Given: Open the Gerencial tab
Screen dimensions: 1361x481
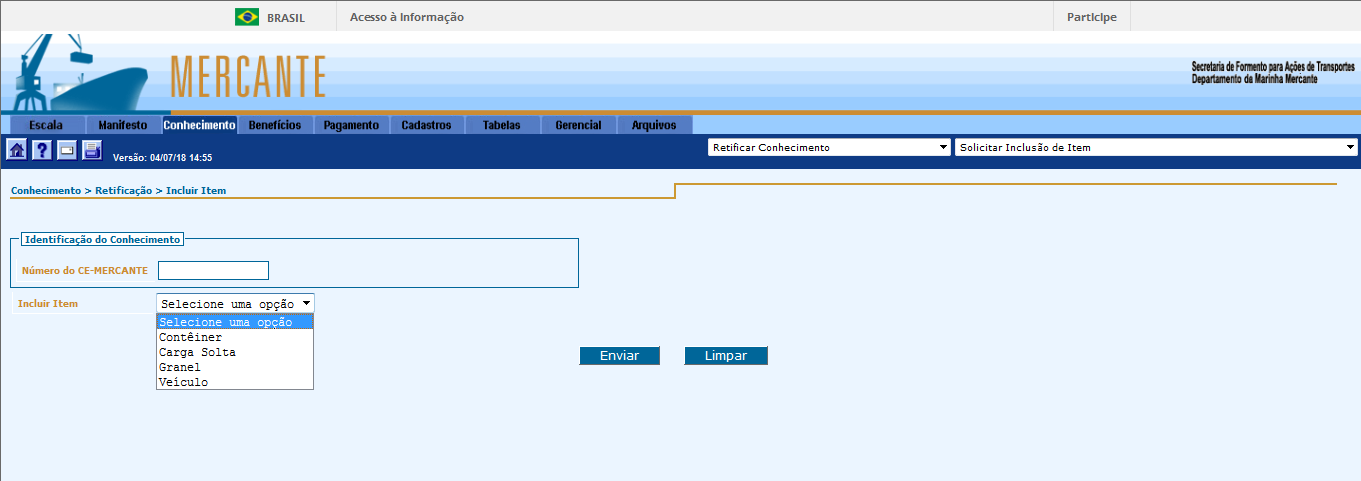Looking at the screenshot, I should click(578, 126).
